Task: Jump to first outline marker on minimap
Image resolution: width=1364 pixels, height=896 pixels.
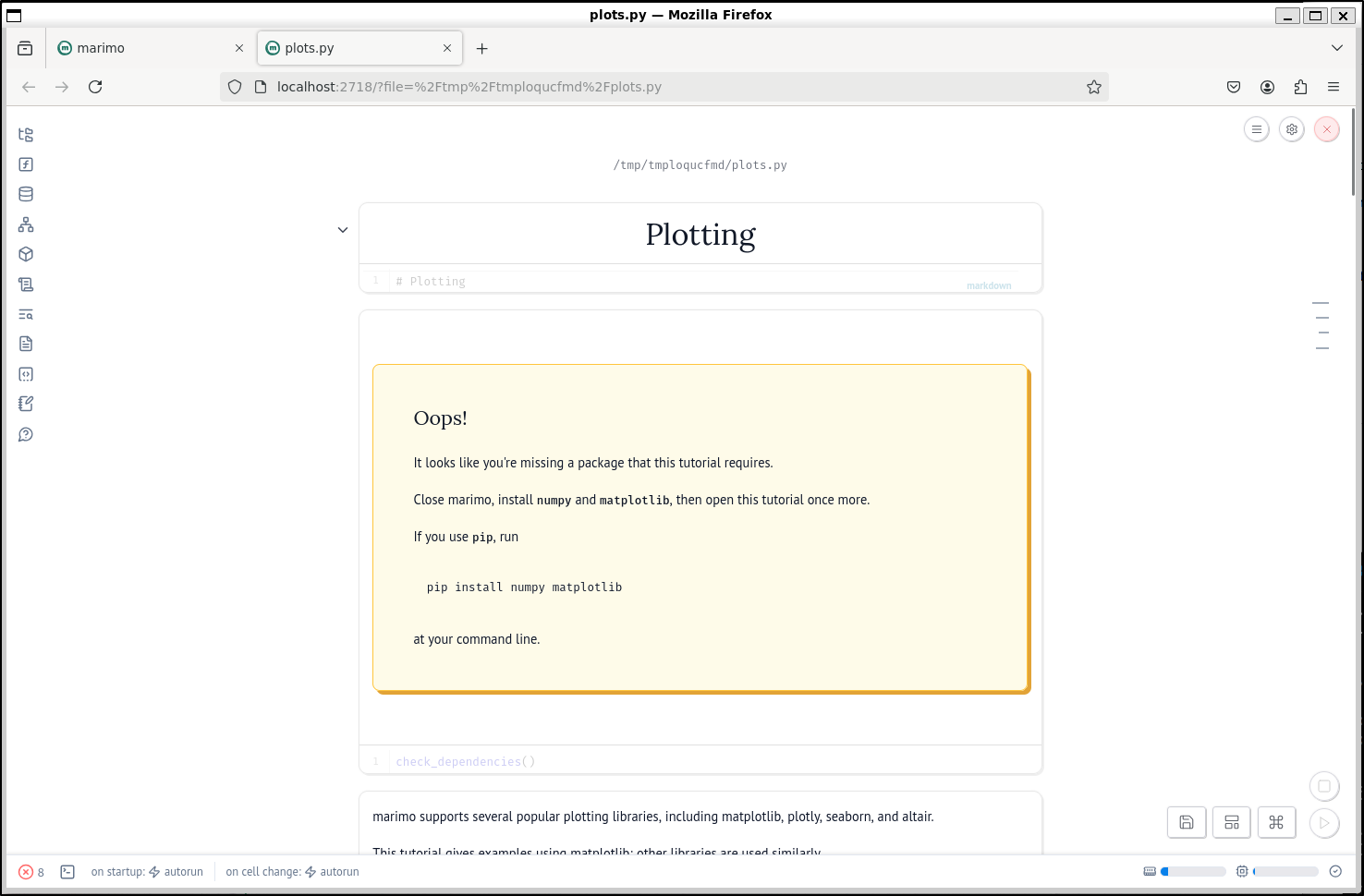Action: pyautogui.click(x=1321, y=303)
